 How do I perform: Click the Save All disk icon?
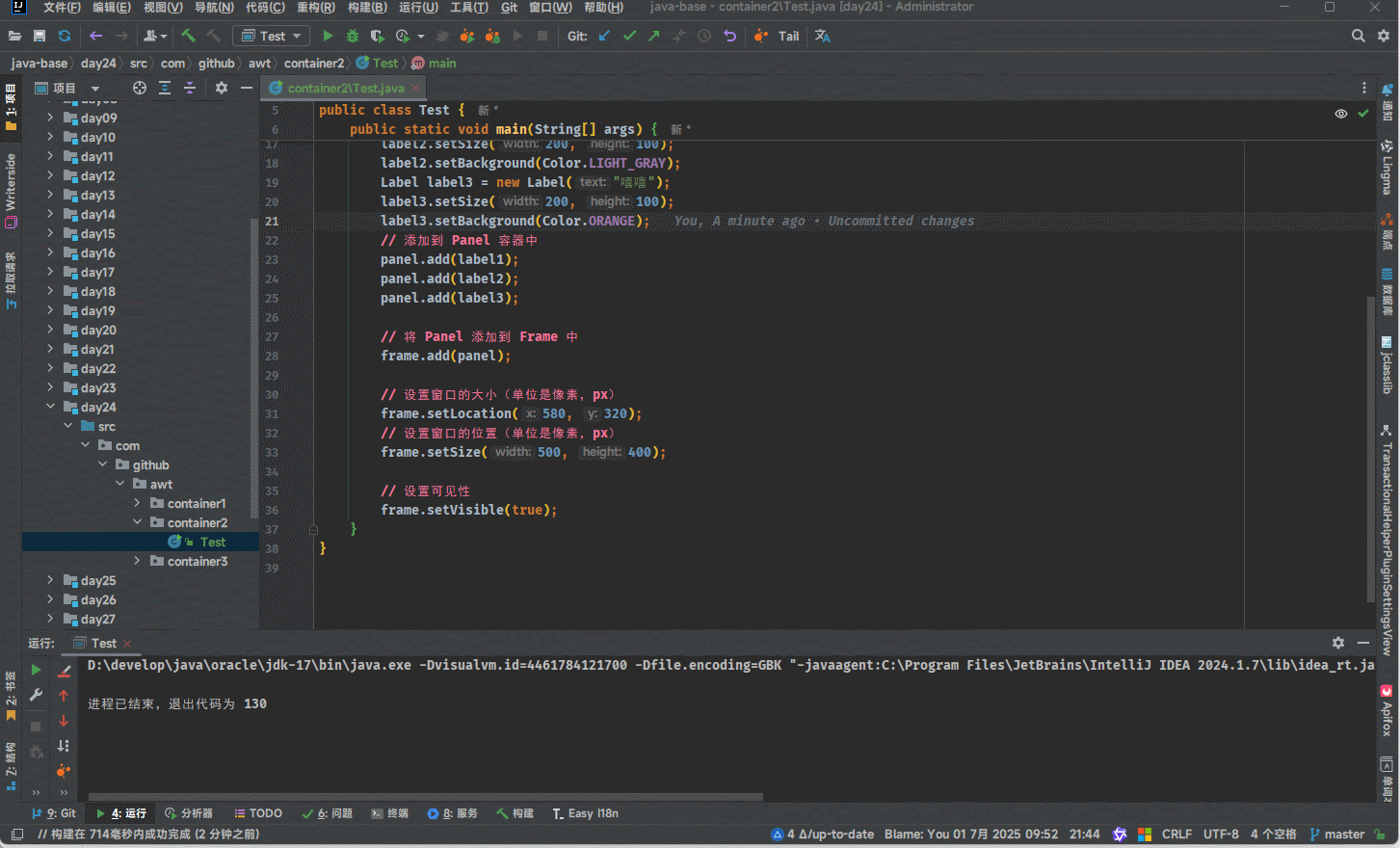40,36
